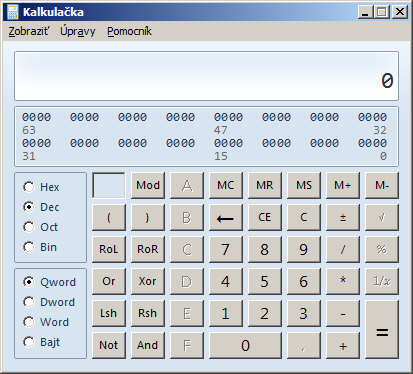
Task: Click the square root button
Action: click(x=382, y=217)
